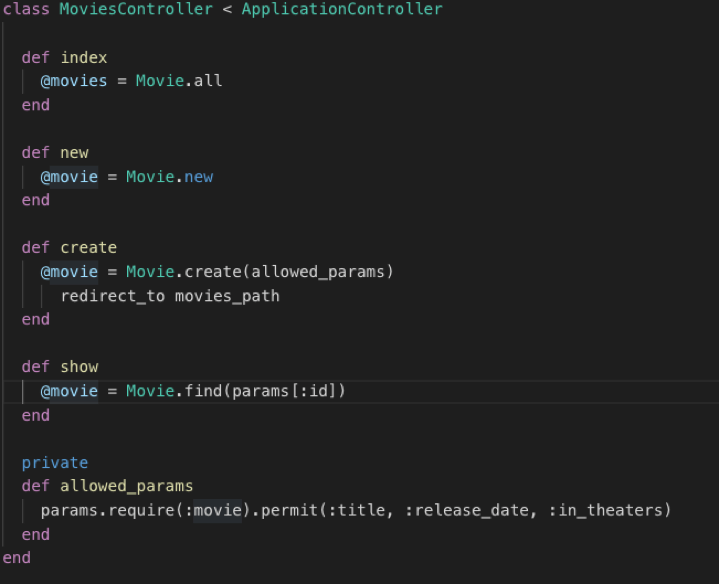Click 'end' closing allowed_params method
This screenshot has height=584, width=719.
(36, 534)
